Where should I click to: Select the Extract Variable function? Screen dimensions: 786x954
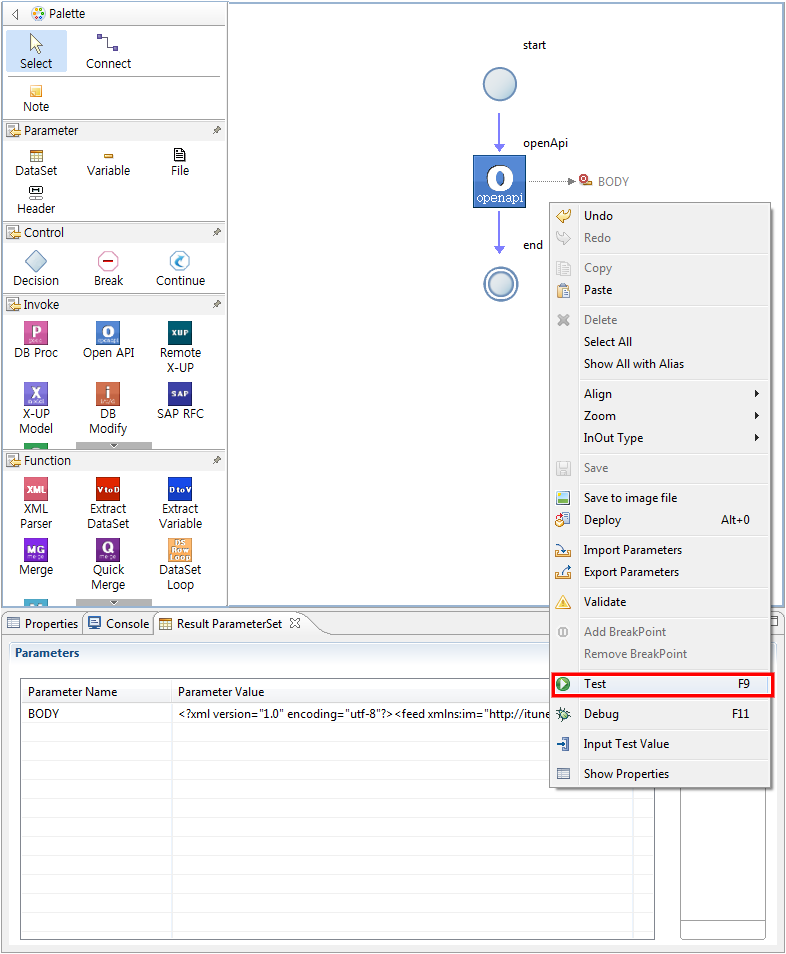point(180,504)
